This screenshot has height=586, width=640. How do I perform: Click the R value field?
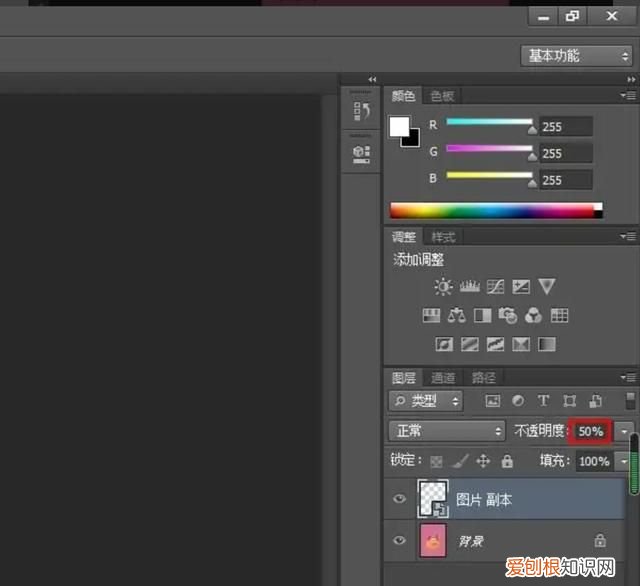click(x=566, y=127)
